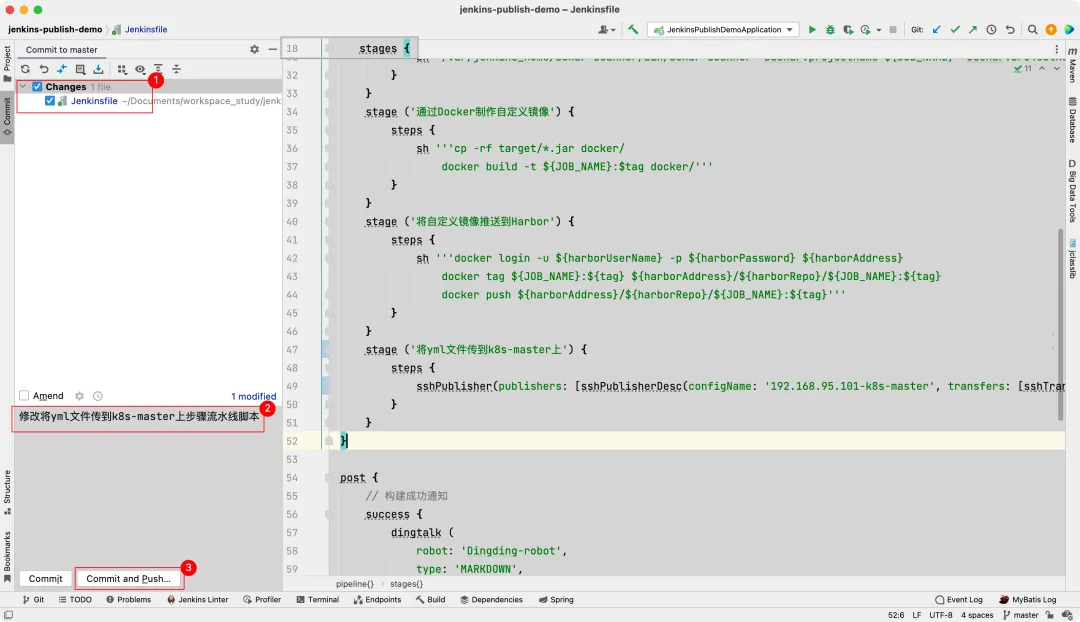Screen dimensions: 1080x622
Task: Click the Commit button
Action: [x=45, y=579]
